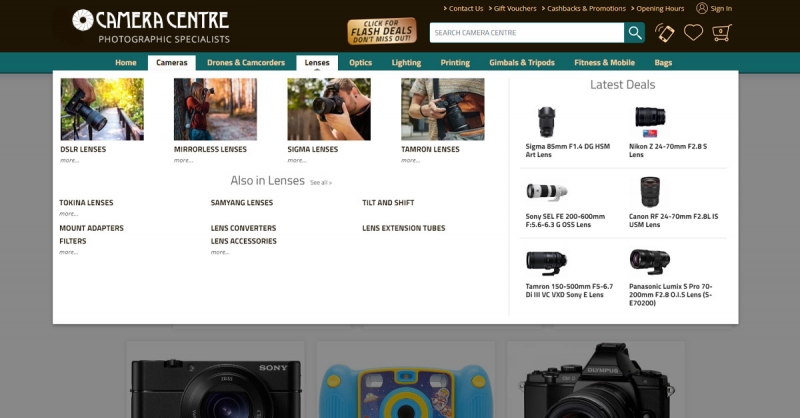Open the Optics menu
The image size is (800, 418).
pos(360,62)
